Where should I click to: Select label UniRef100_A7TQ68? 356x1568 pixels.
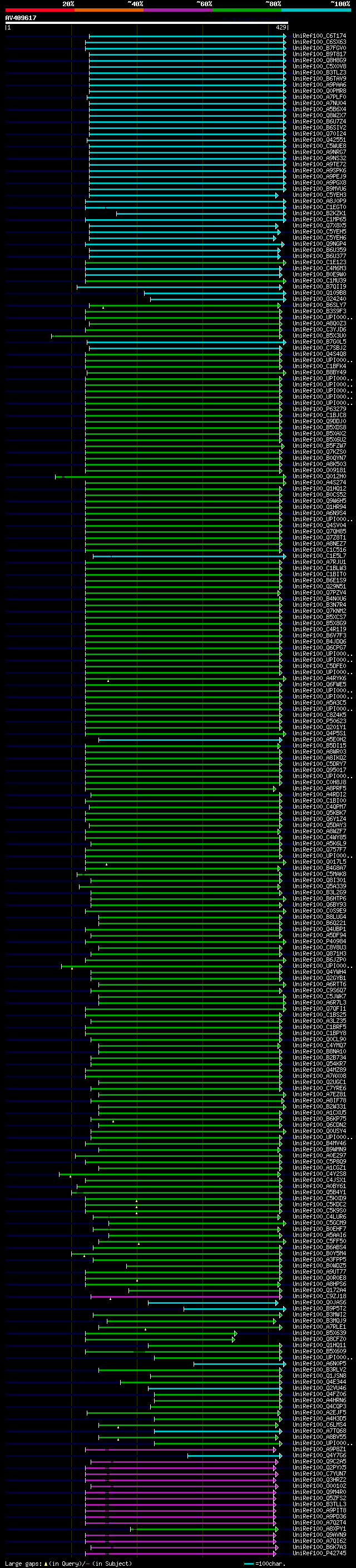[x=319, y=1431]
